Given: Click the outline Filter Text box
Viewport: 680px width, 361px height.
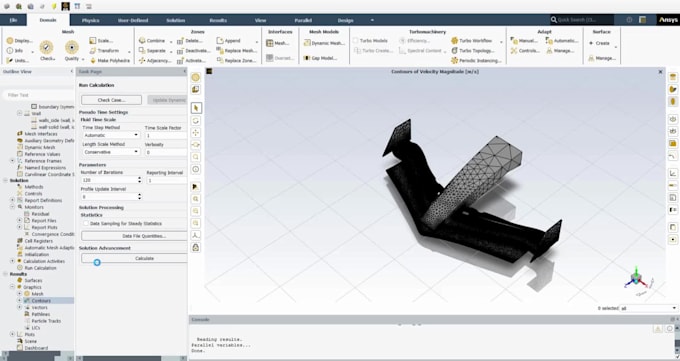Looking at the screenshot, I should pyautogui.click(x=39, y=95).
